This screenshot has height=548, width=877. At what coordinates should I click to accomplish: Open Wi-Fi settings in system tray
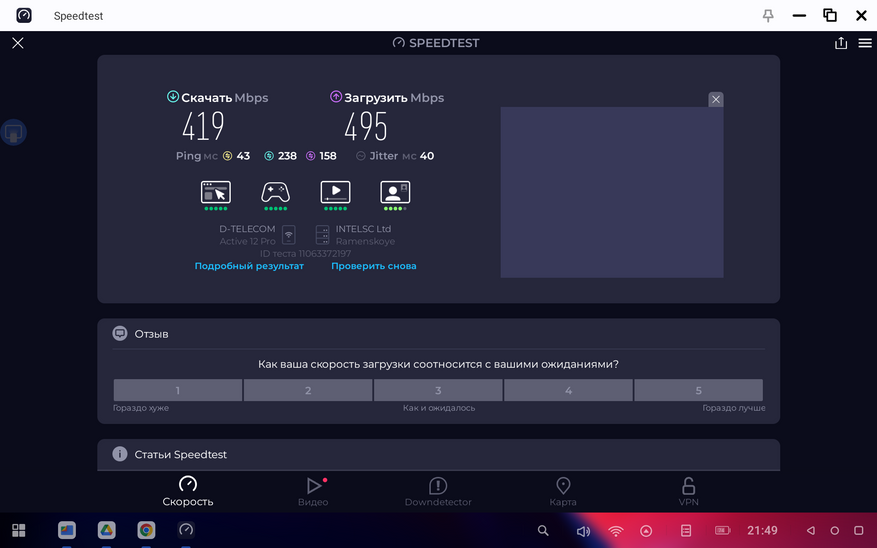(616, 531)
